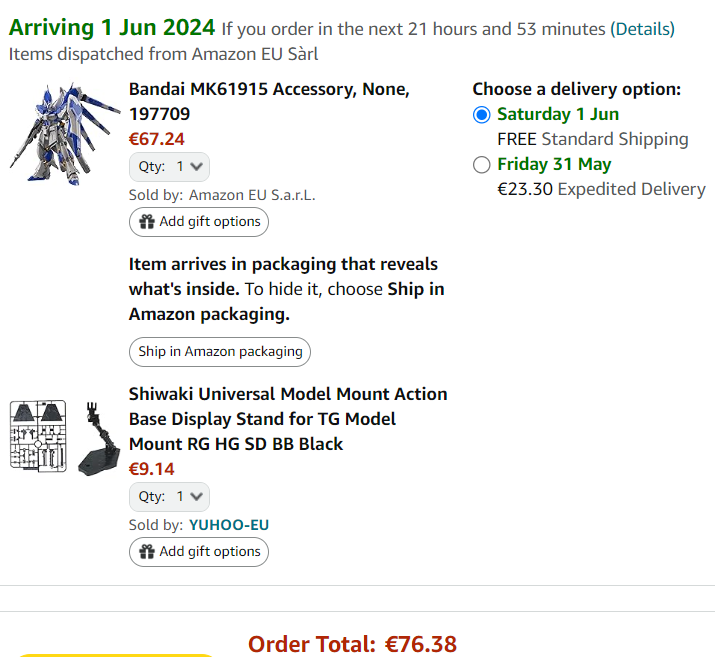Click the black display stand product image
This screenshot has height=657, width=715.
[98, 436]
